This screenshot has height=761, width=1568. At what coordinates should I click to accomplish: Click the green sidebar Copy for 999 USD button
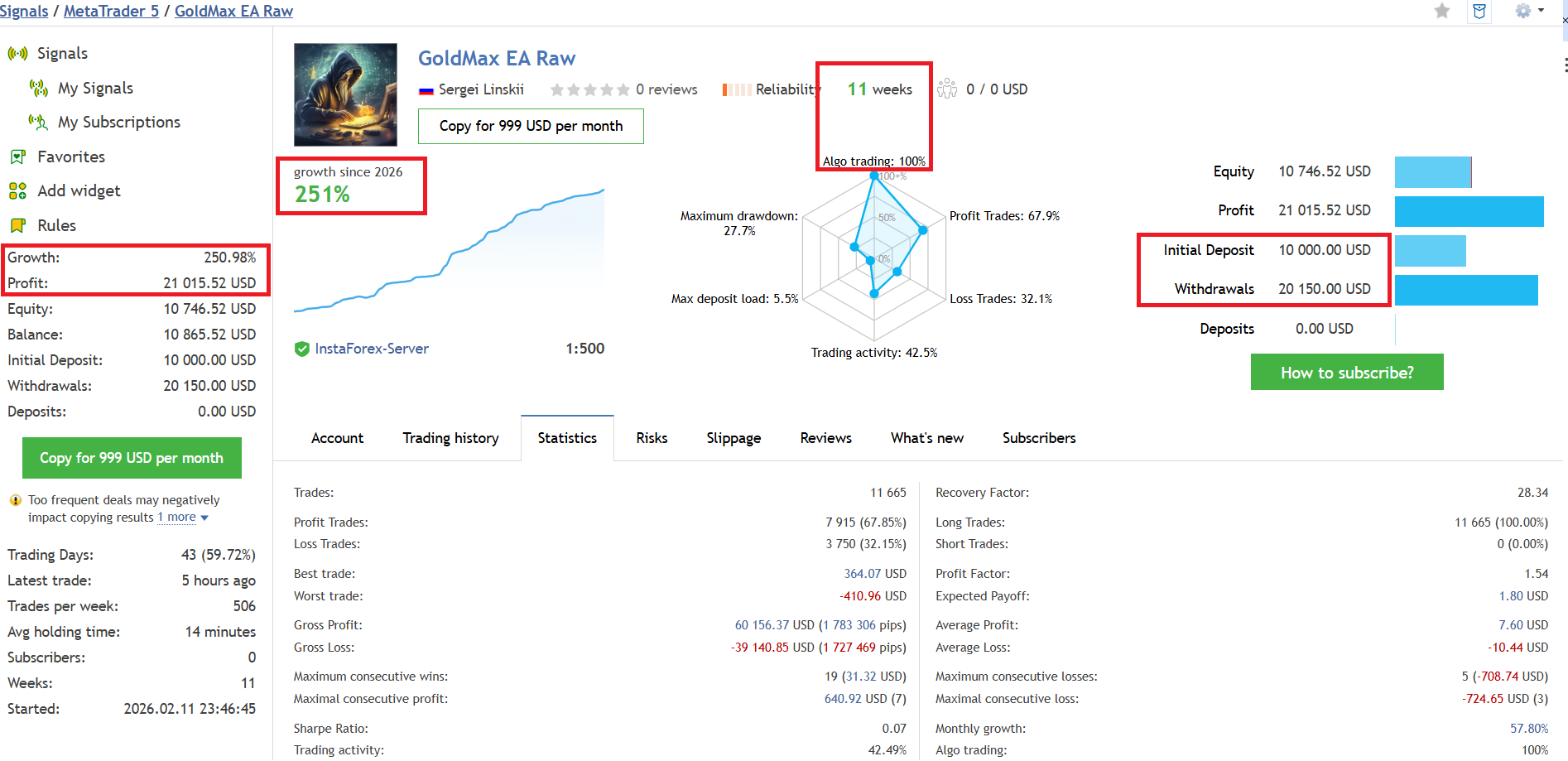[132, 458]
